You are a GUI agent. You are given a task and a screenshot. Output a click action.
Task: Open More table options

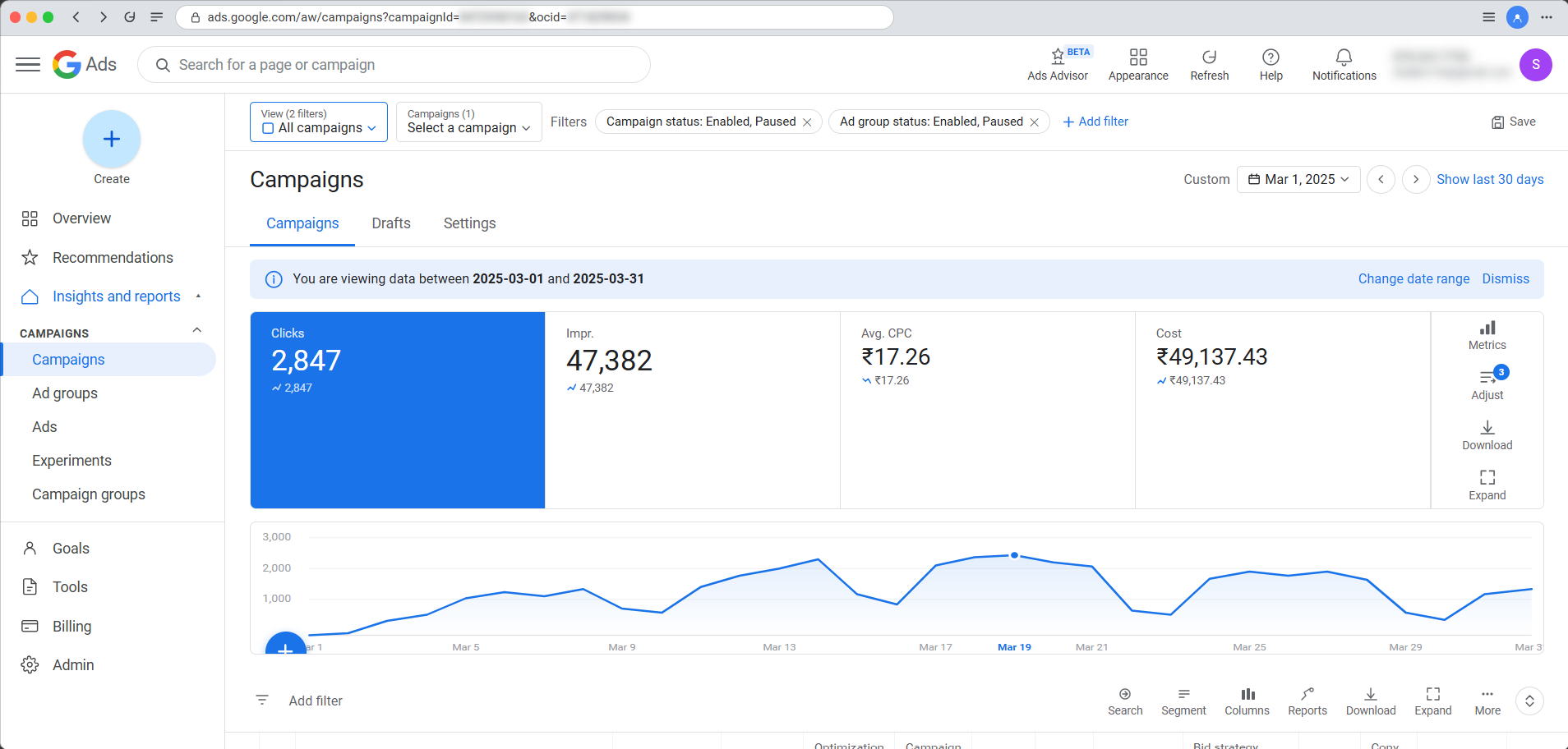coord(1487,701)
